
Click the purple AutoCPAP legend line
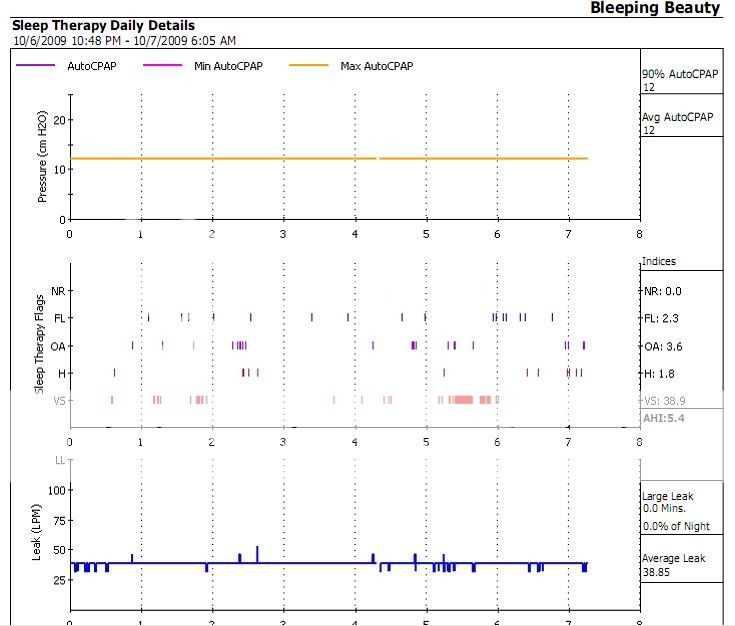pyautogui.click(x=37, y=67)
